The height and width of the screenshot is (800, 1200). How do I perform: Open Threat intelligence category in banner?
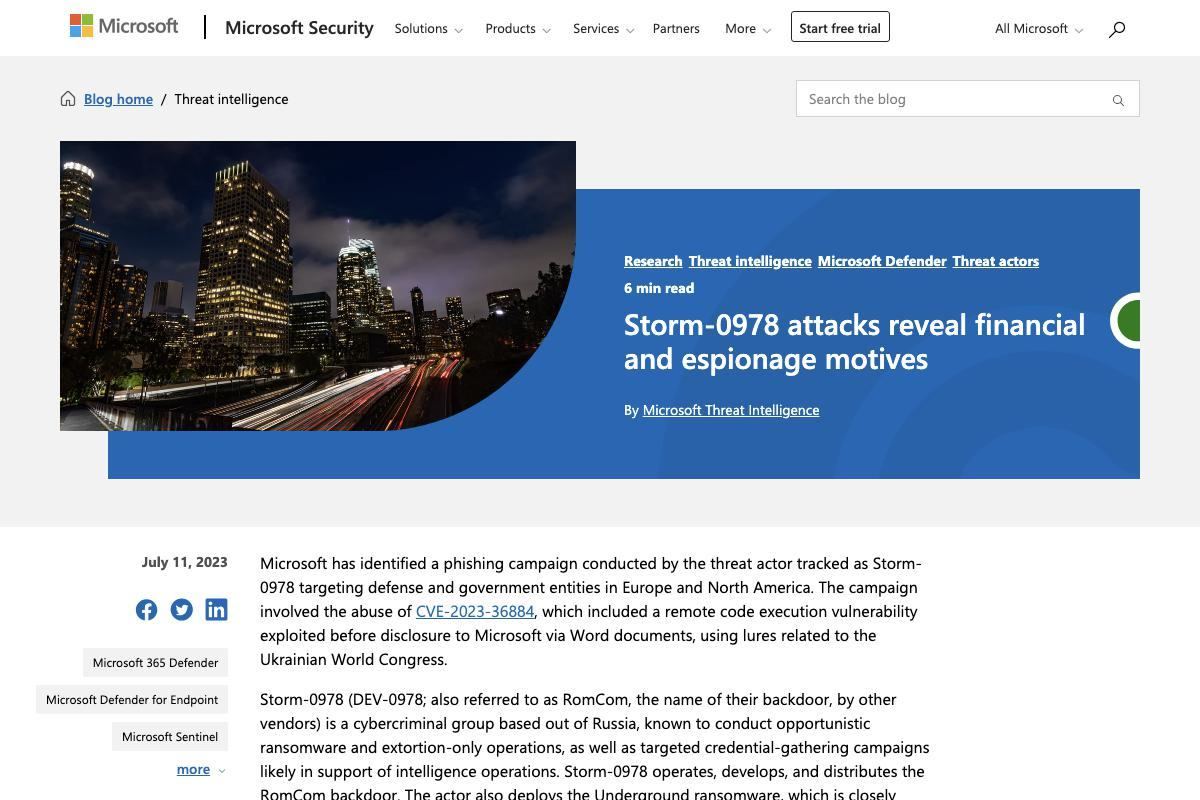pyautogui.click(x=750, y=261)
